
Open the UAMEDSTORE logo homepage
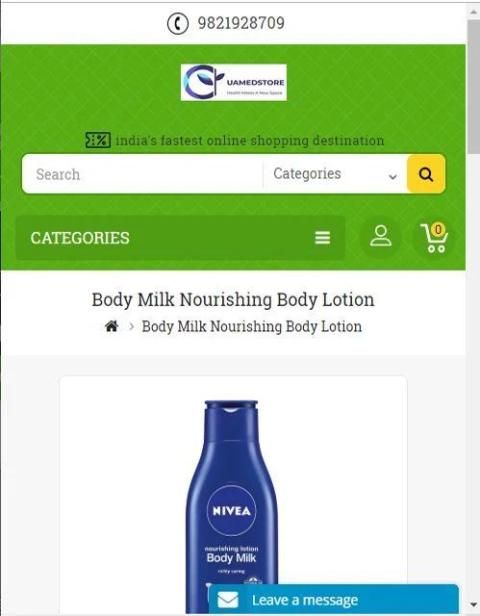[x=234, y=82]
